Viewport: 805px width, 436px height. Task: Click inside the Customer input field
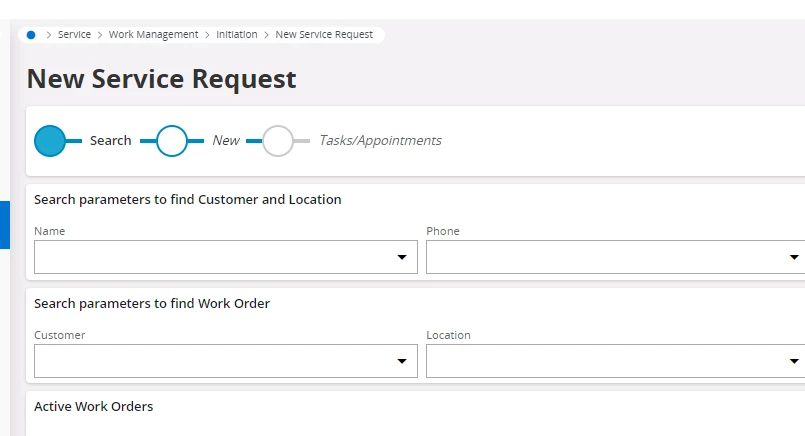[x=226, y=361]
